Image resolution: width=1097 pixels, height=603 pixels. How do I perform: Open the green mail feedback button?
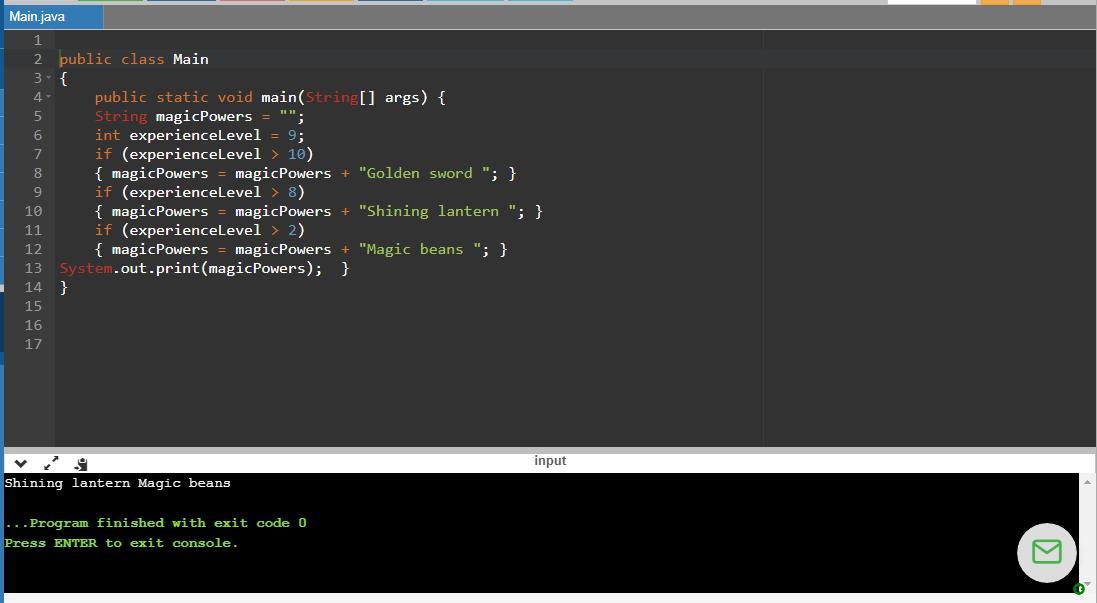pyautogui.click(x=1047, y=553)
